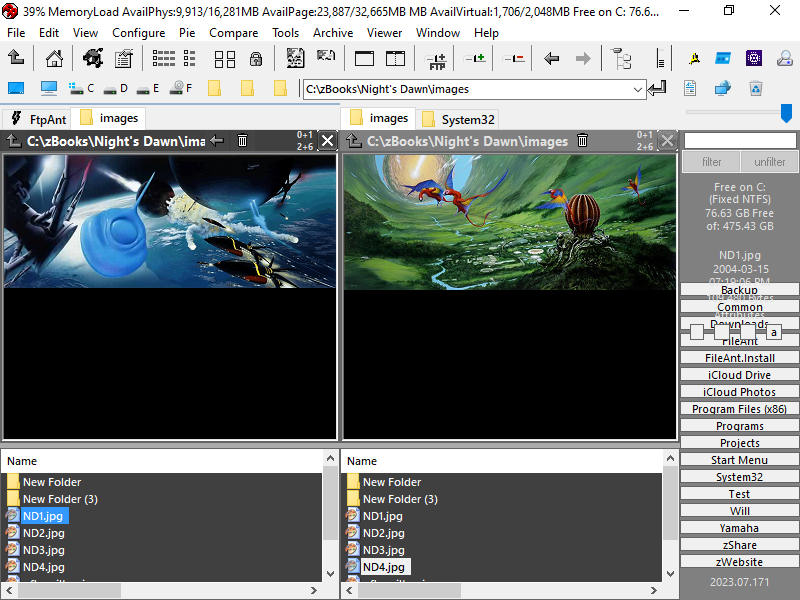Open the Configure menu
The image size is (800, 600).
pos(138,33)
